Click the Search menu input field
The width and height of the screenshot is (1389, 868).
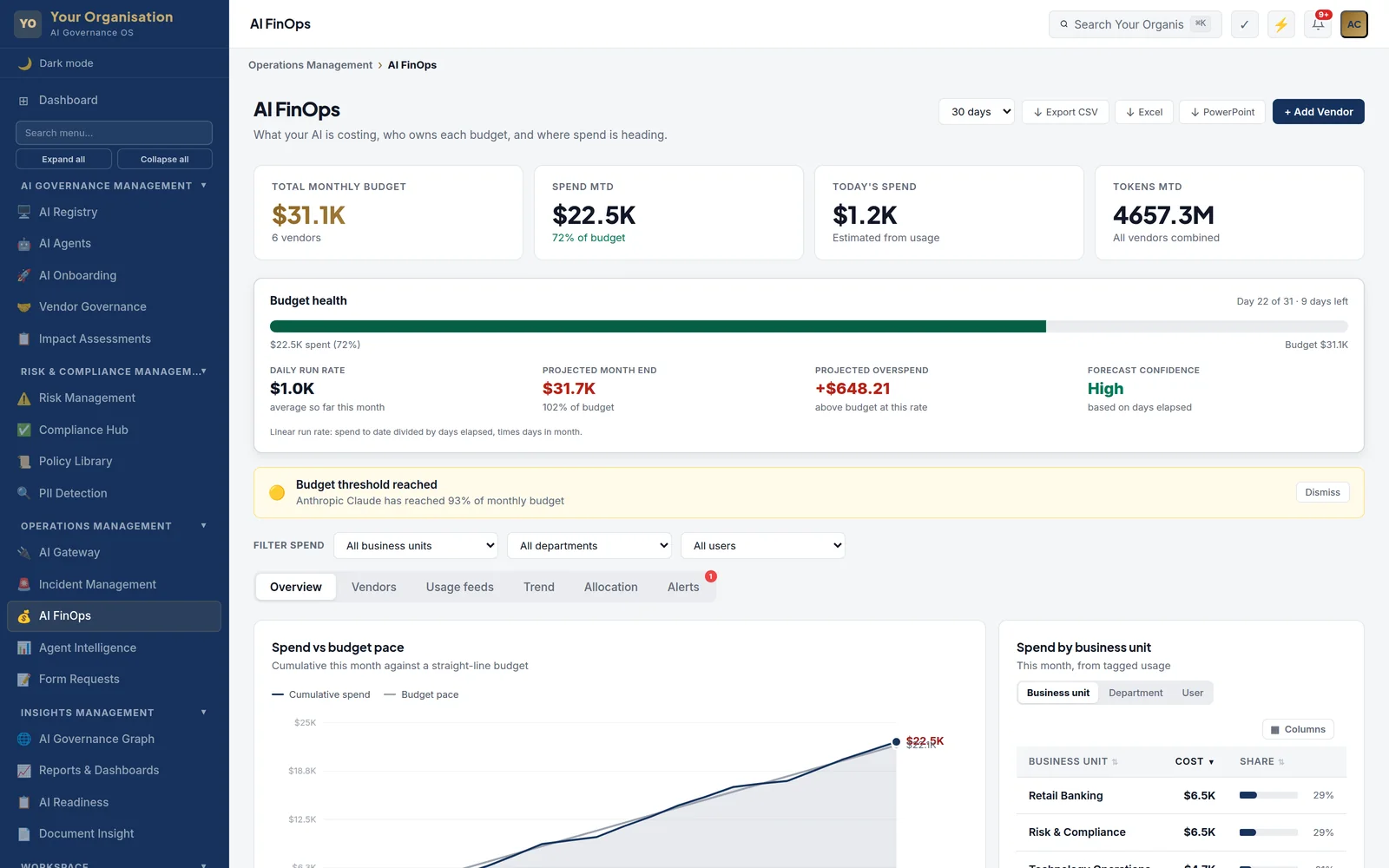pos(114,133)
